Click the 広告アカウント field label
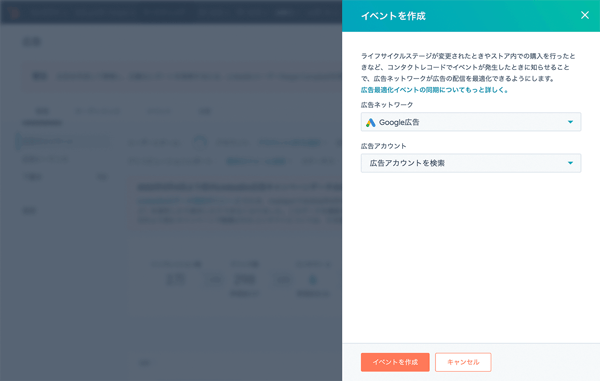The height and width of the screenshot is (381, 600). [x=383, y=146]
